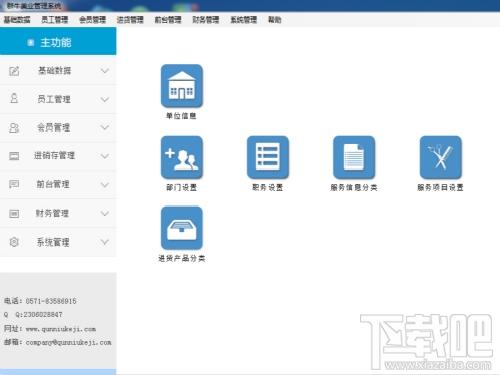Expand the 基础数据 sidebar chevron
The height and width of the screenshot is (375, 500).
coord(105,71)
